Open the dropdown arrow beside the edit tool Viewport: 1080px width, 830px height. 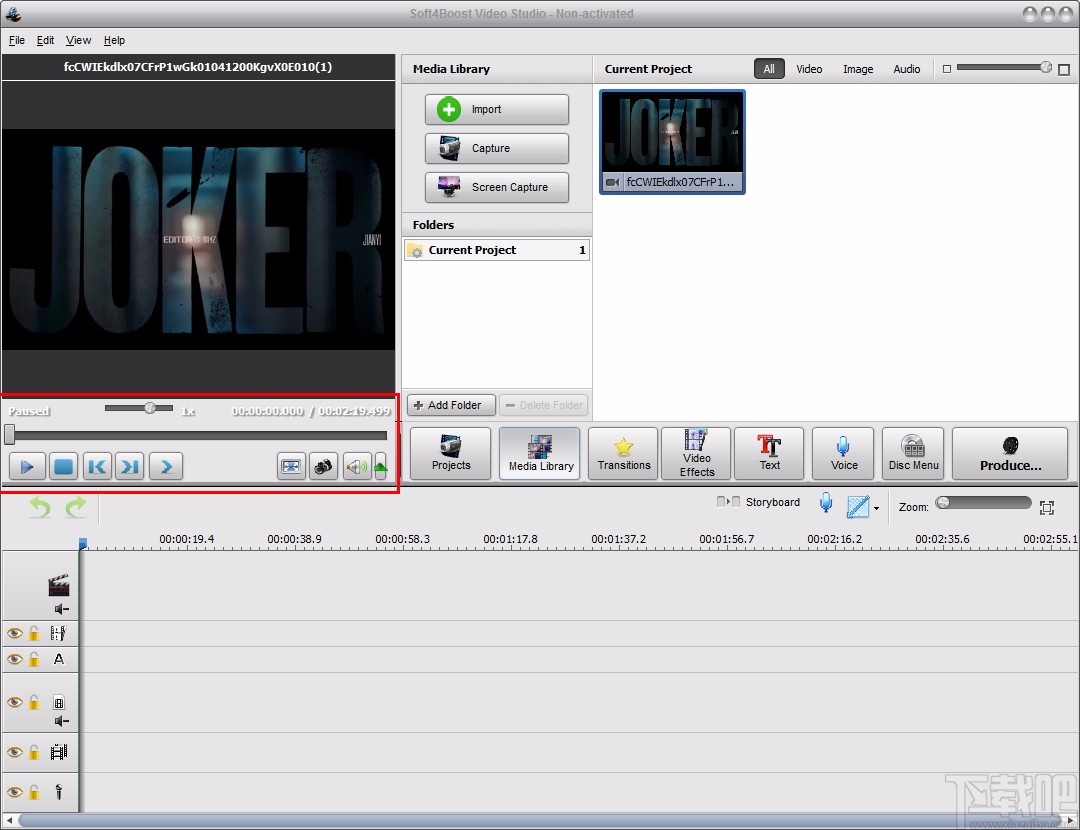pyautogui.click(x=877, y=509)
